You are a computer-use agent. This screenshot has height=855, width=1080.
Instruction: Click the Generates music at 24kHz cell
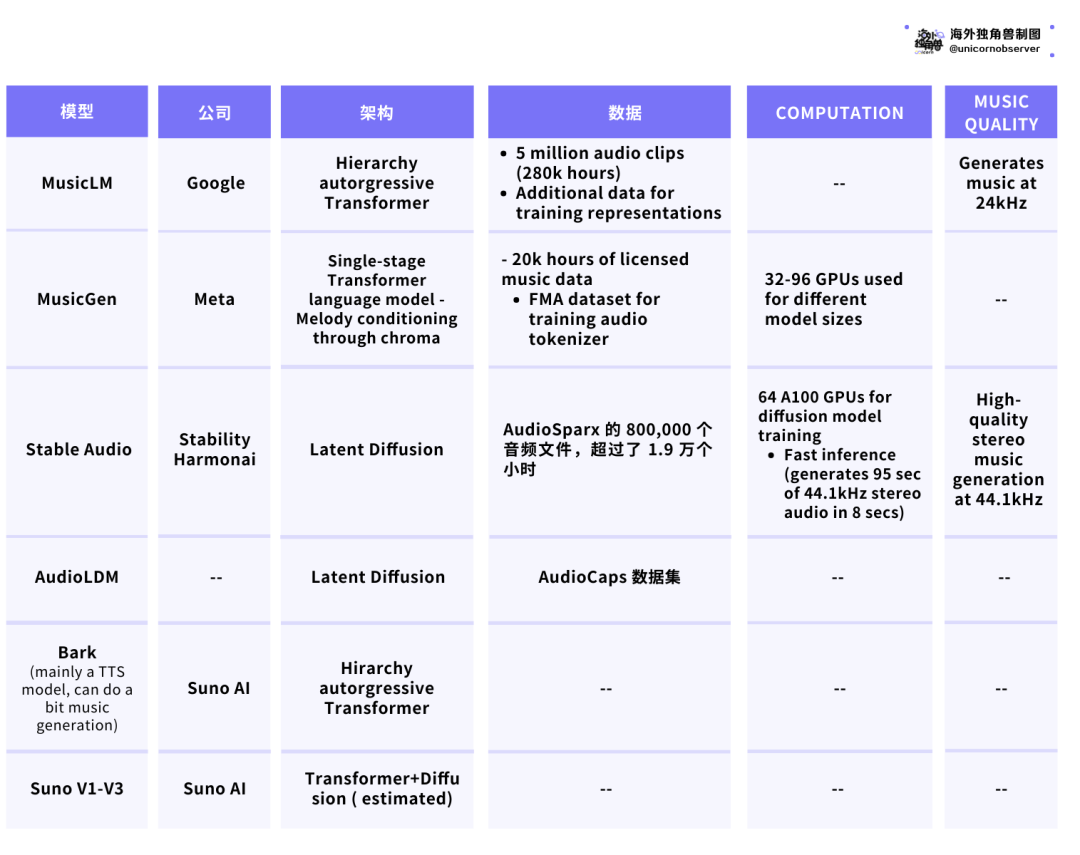click(1001, 183)
